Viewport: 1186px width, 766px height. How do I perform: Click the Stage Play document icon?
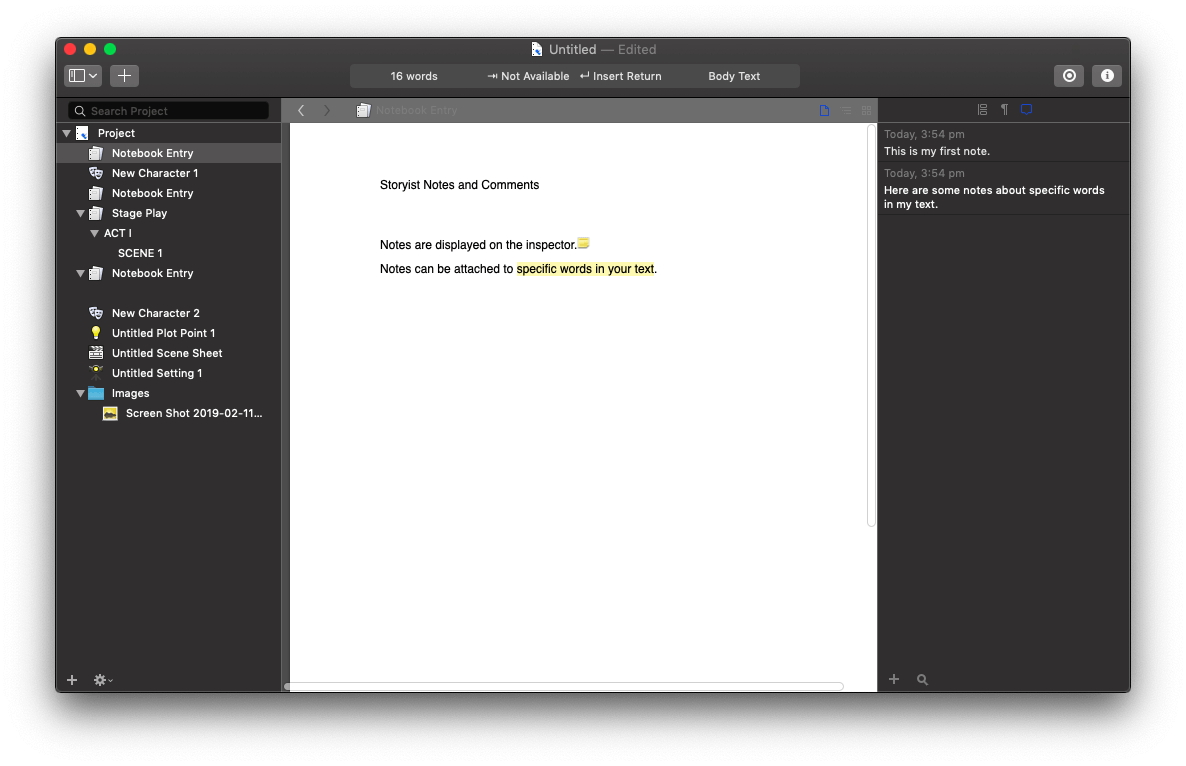[96, 213]
